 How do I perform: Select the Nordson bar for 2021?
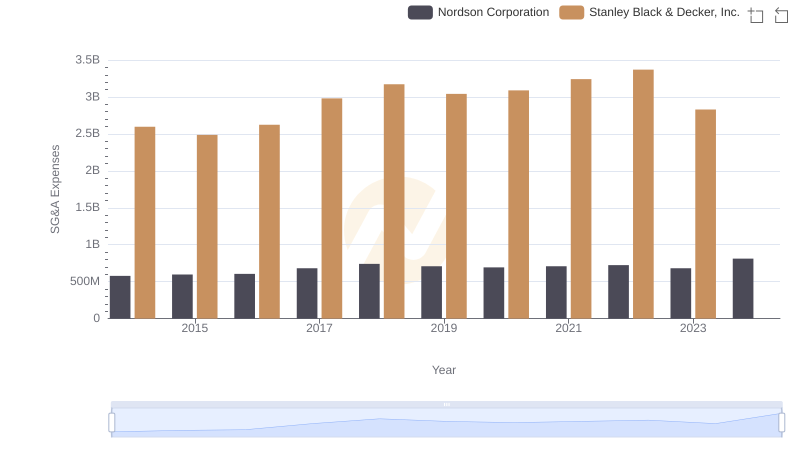[x=556, y=292]
